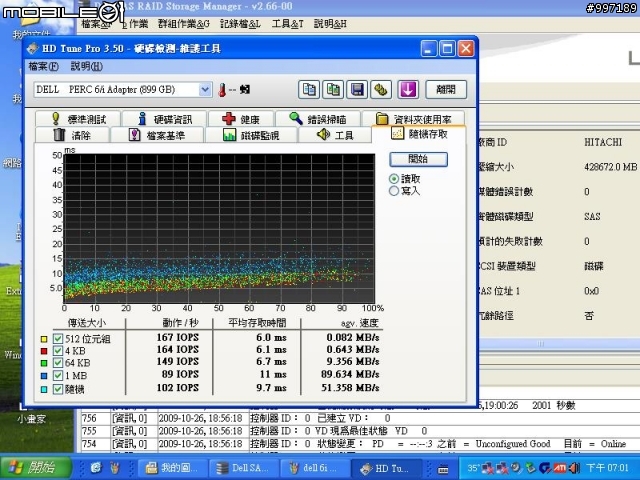This screenshot has height=480, width=640.
Task: Select log row 756 in RAID Storage Manager
Action: pyautogui.click(x=359, y=418)
